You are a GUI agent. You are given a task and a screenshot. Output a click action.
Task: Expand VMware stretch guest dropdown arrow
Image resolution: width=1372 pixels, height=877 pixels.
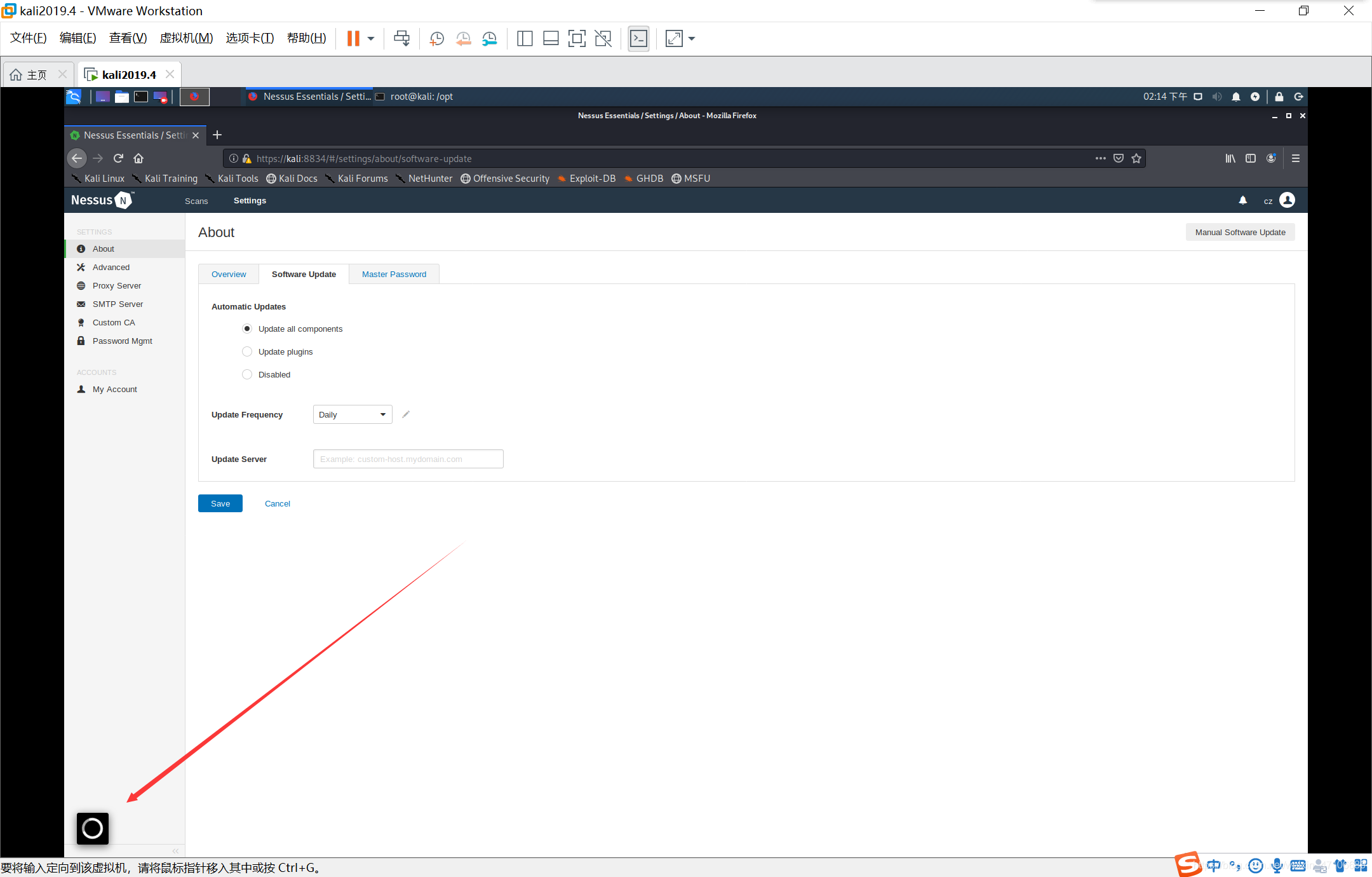(x=692, y=39)
